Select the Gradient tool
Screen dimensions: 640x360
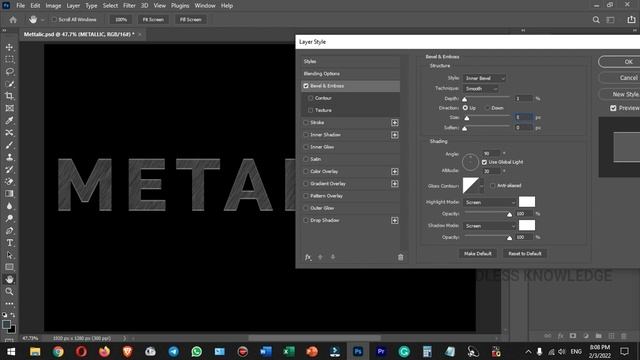coord(9,194)
